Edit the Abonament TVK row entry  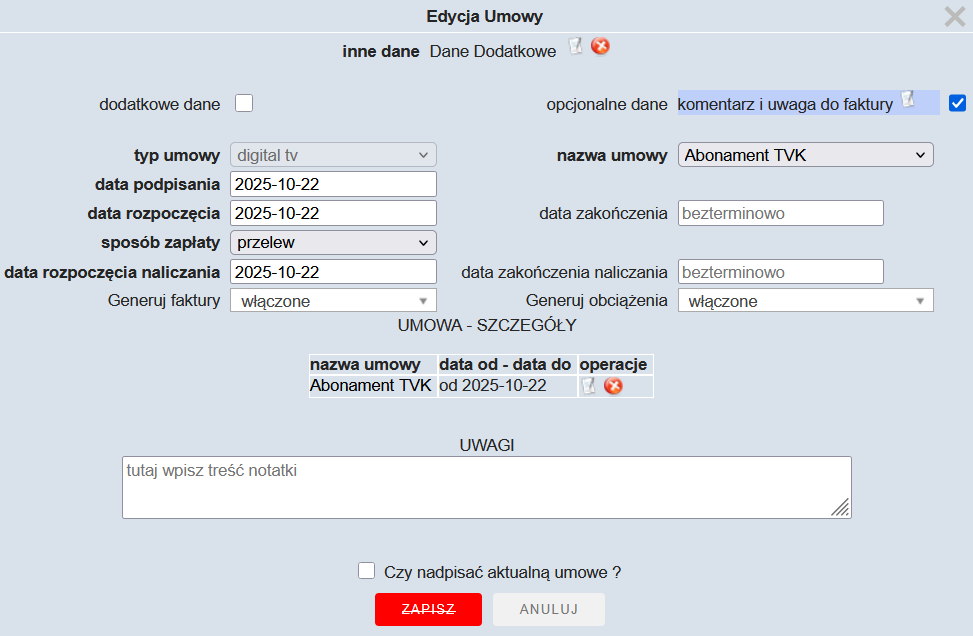(589, 386)
